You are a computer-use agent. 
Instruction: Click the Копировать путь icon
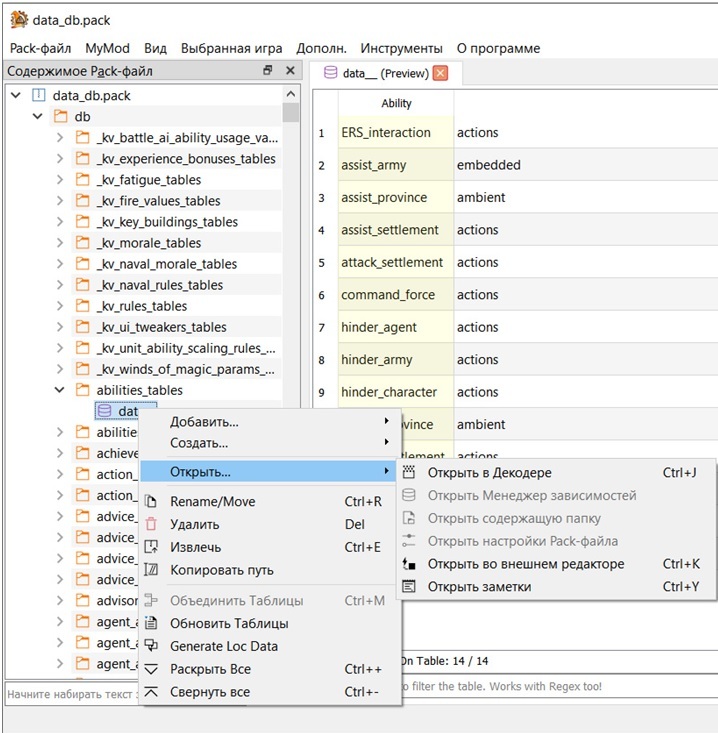[x=151, y=570]
